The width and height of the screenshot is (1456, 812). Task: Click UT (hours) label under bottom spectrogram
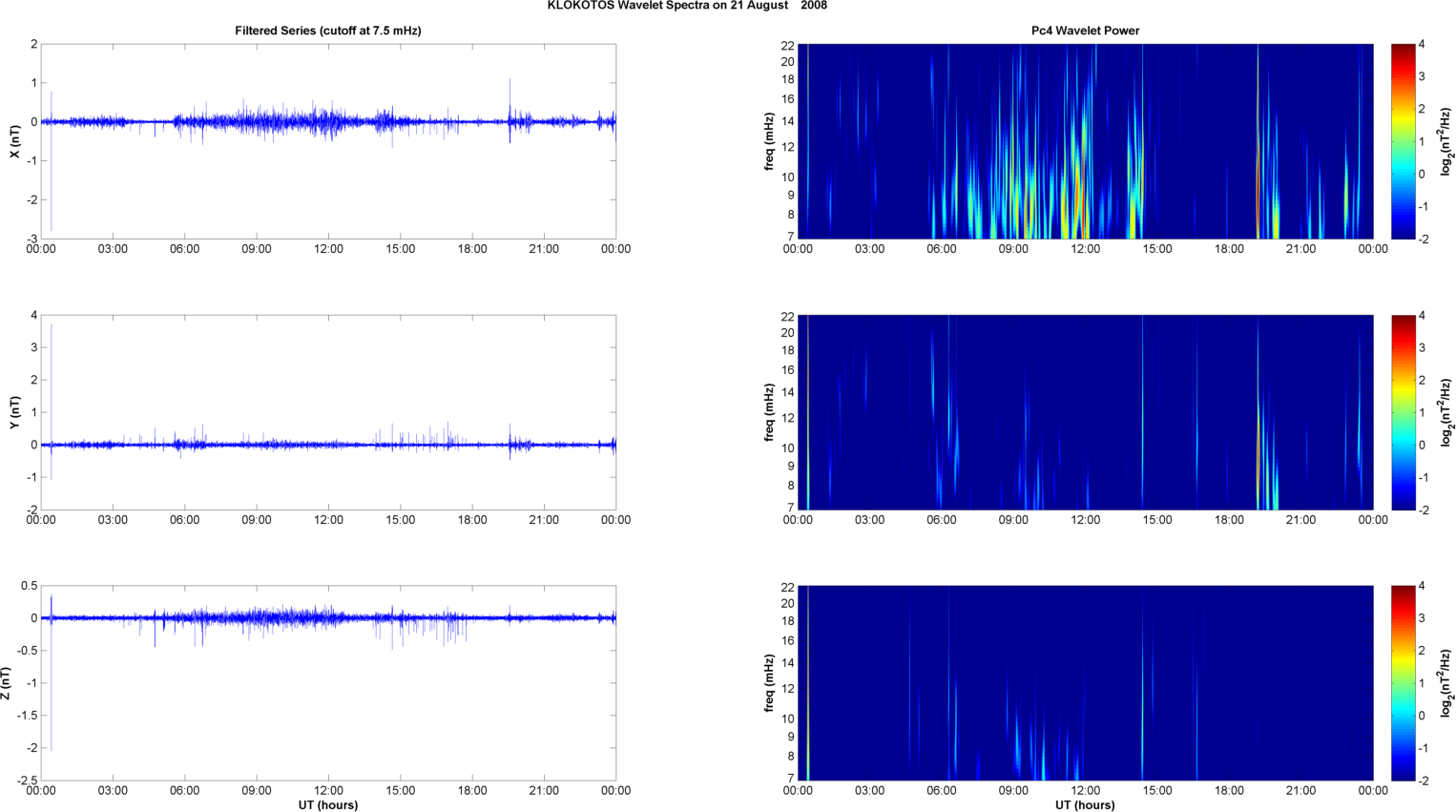[1085, 804]
